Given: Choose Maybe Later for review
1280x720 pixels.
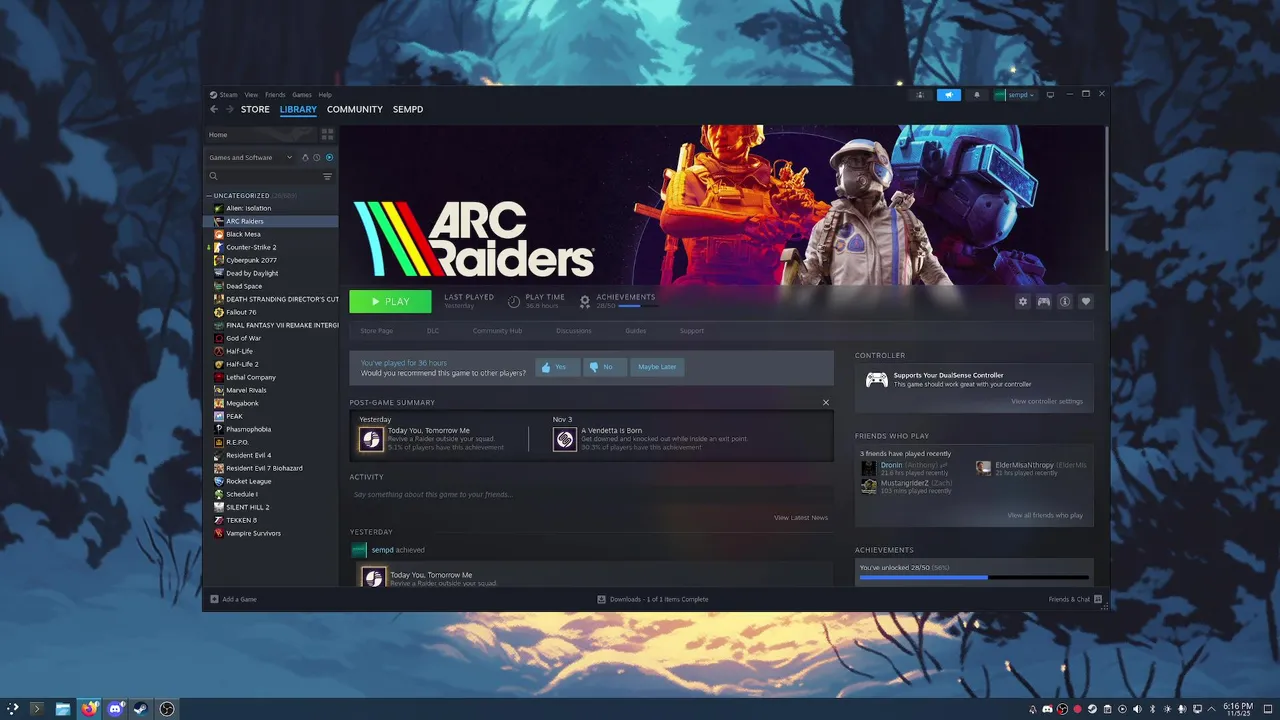Looking at the screenshot, I should click(x=657, y=367).
